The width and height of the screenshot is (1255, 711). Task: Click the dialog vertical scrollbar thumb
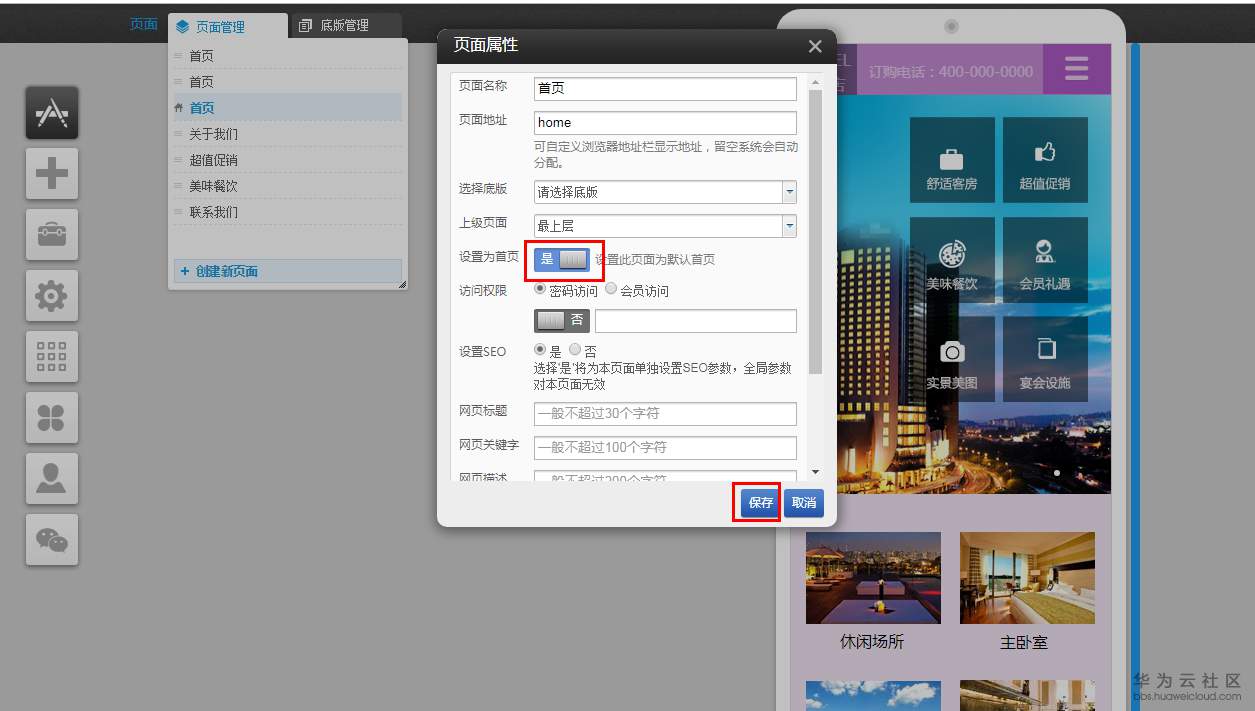pos(815,232)
